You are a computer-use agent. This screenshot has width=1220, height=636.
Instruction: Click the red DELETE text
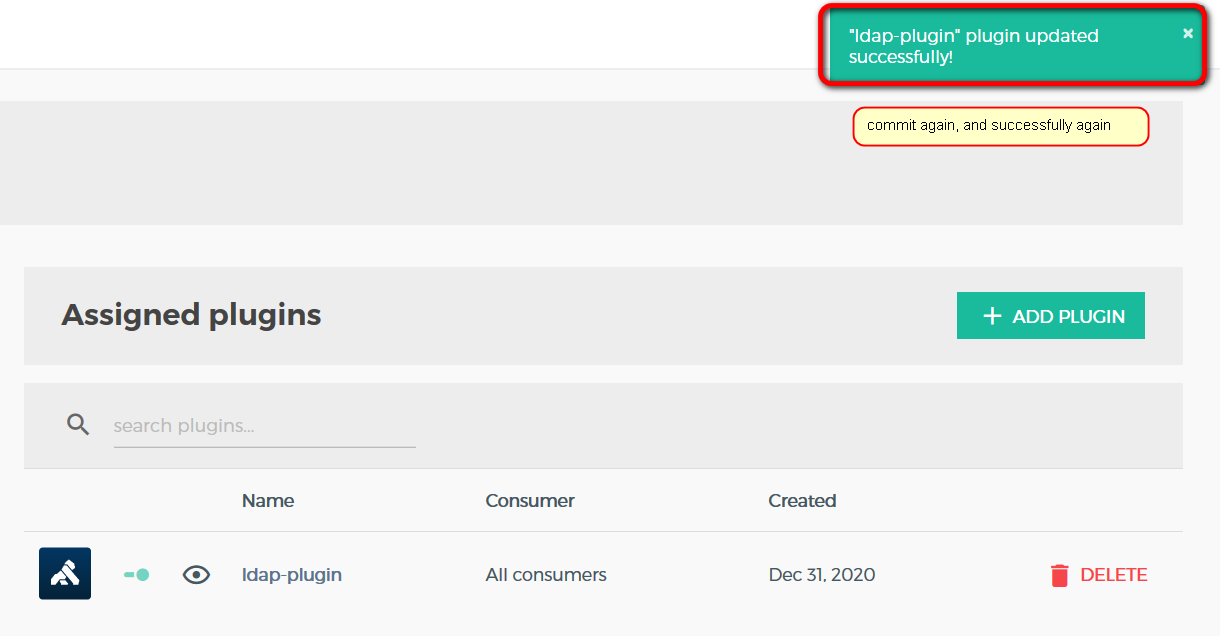coord(1114,575)
